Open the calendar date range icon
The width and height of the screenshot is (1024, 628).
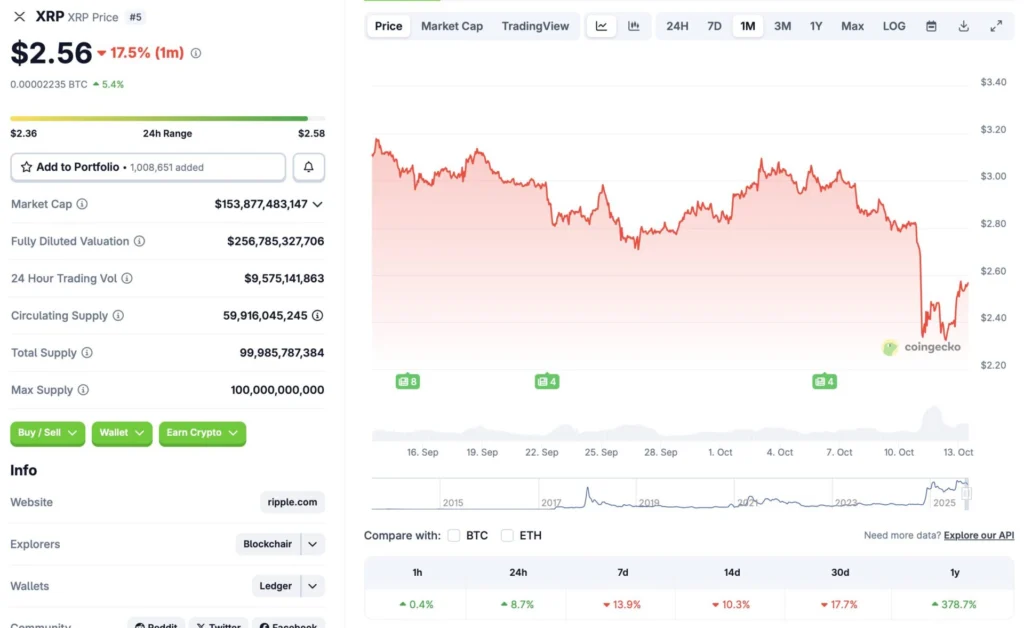tap(931, 26)
